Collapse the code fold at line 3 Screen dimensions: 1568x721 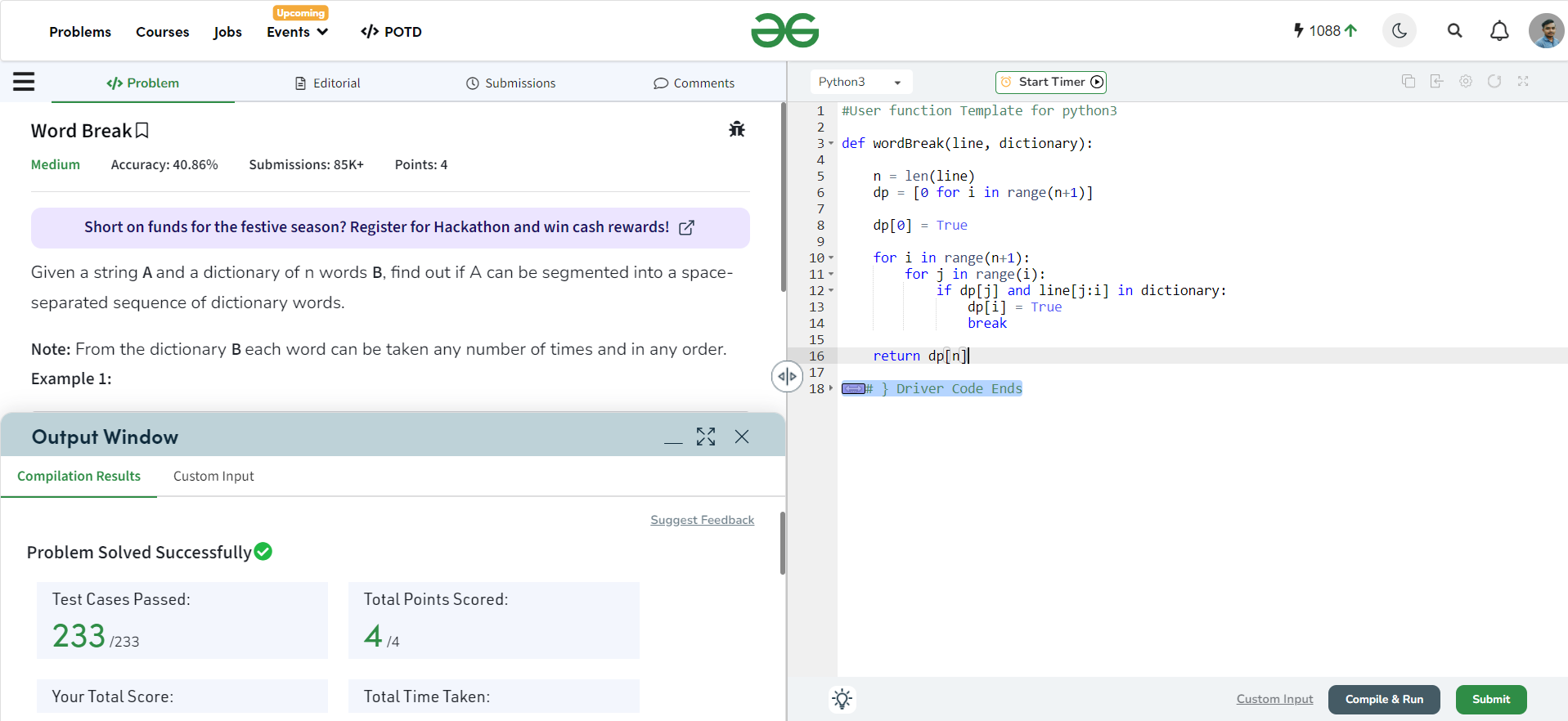click(831, 143)
